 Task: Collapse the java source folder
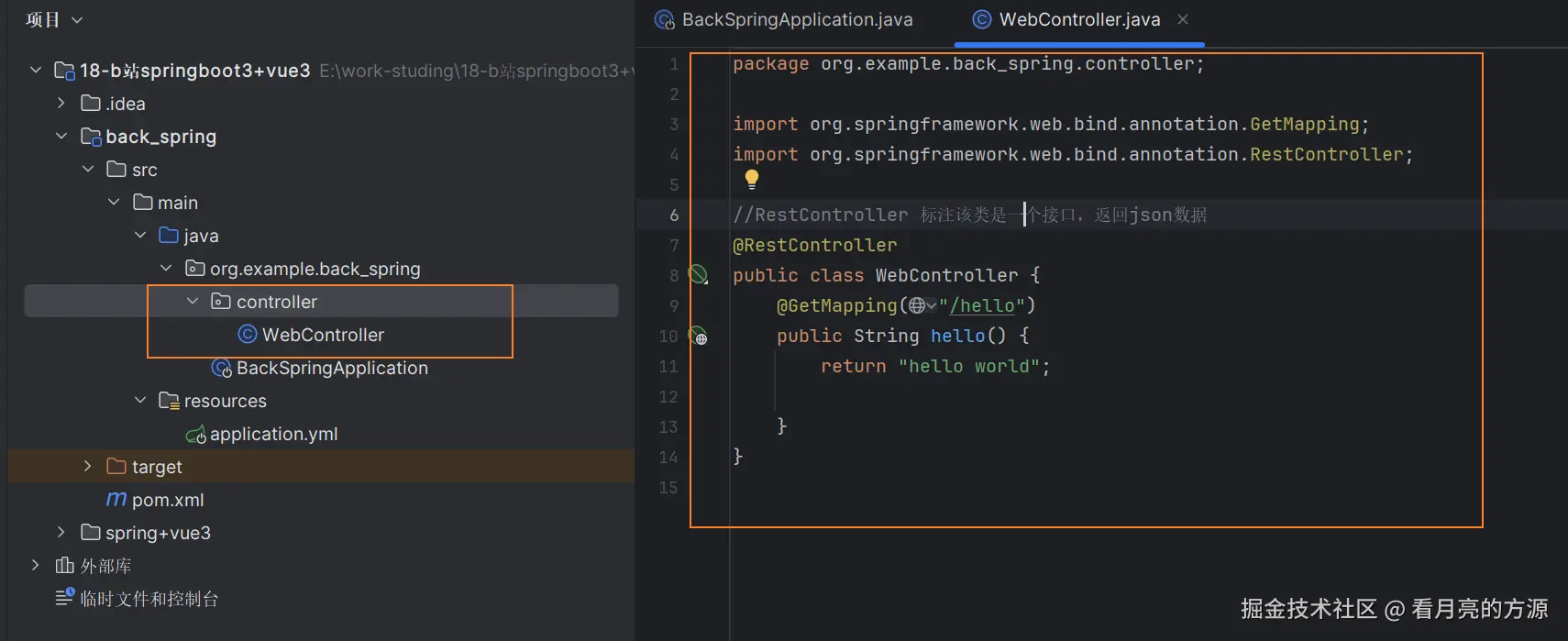point(140,235)
